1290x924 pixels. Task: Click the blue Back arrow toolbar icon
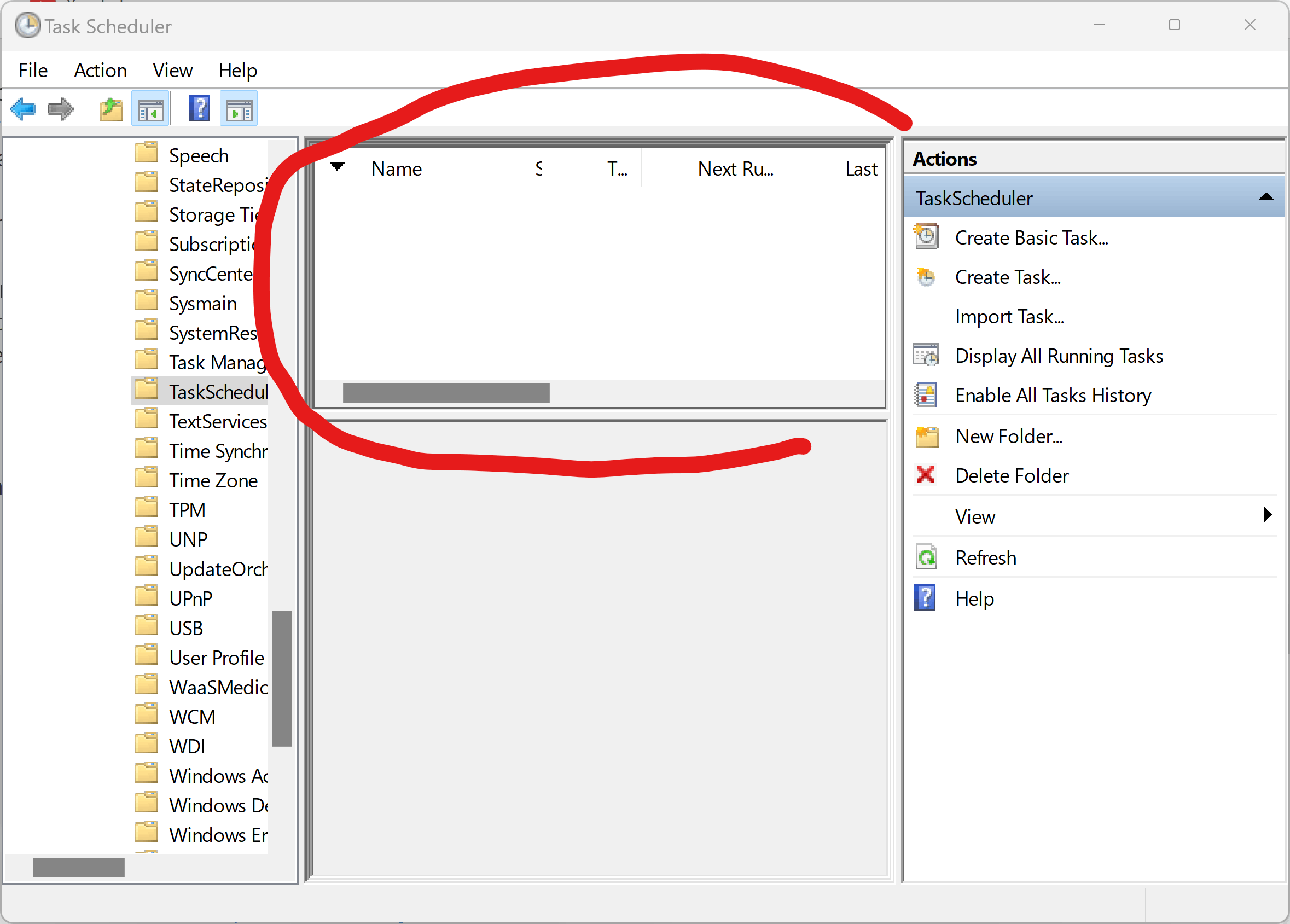coord(24,109)
